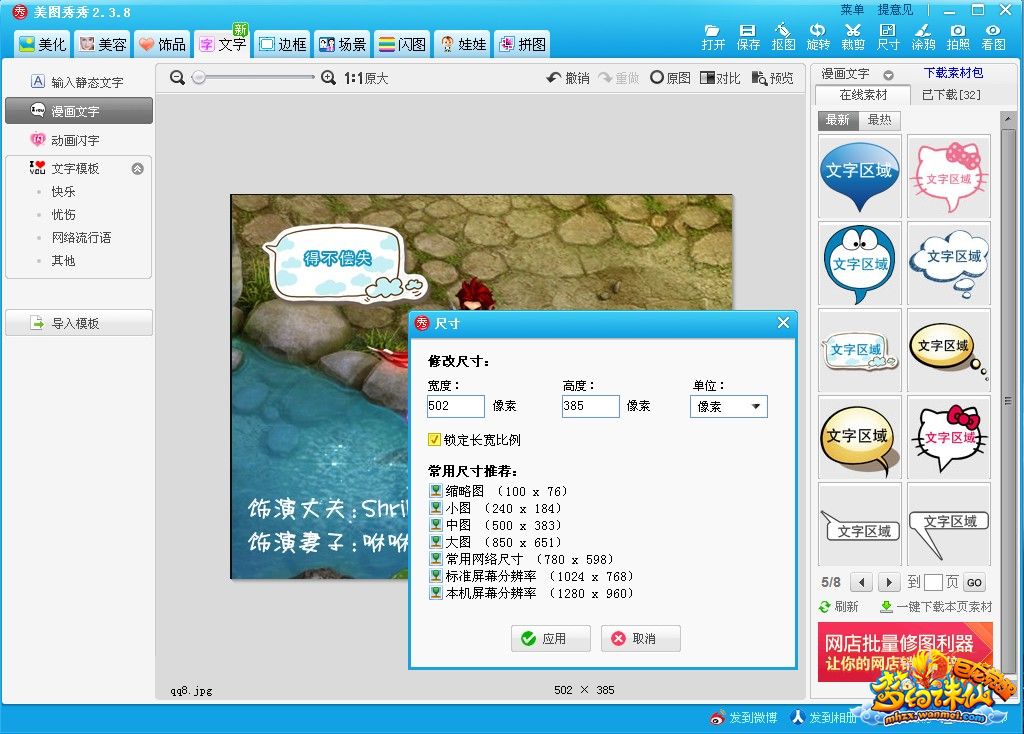Click the zoom slider handle
Viewport: 1024px width, 734px height.
(x=198, y=78)
